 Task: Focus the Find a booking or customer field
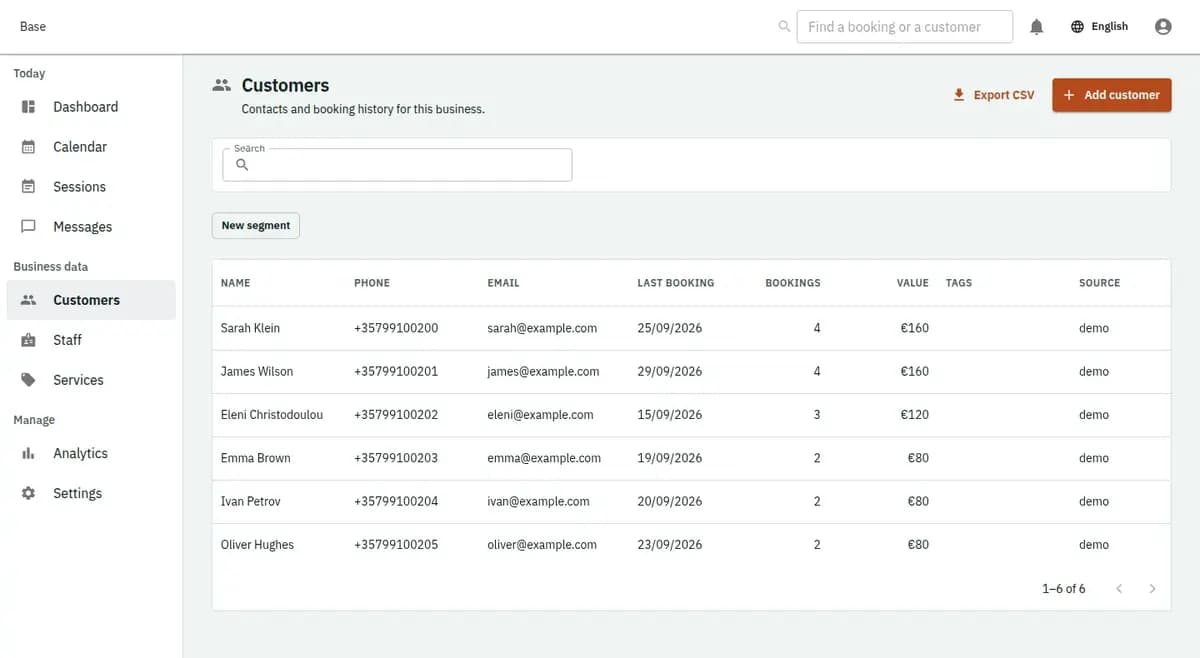[905, 27]
